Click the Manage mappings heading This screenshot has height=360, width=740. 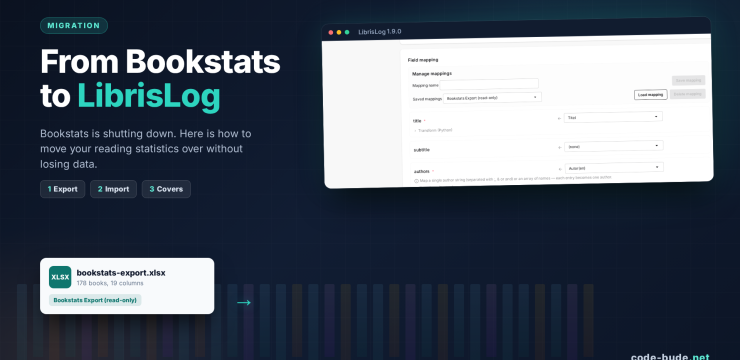[432, 74]
